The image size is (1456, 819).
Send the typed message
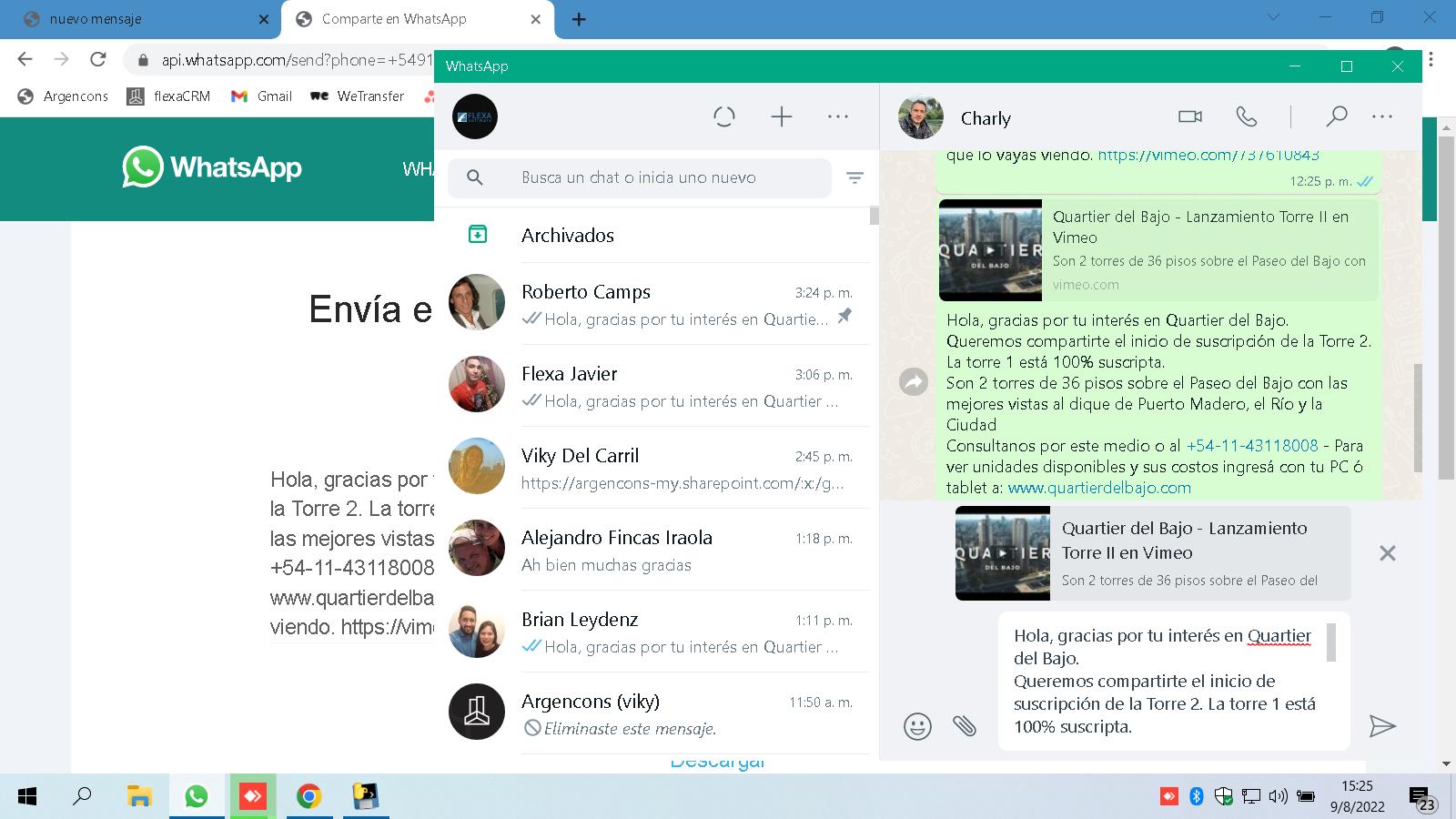click(1382, 725)
